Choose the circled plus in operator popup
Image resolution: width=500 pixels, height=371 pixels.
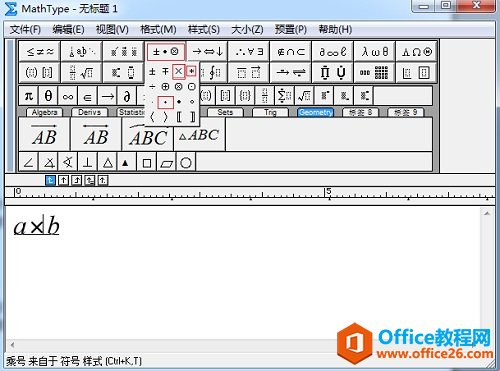[x=165, y=87]
